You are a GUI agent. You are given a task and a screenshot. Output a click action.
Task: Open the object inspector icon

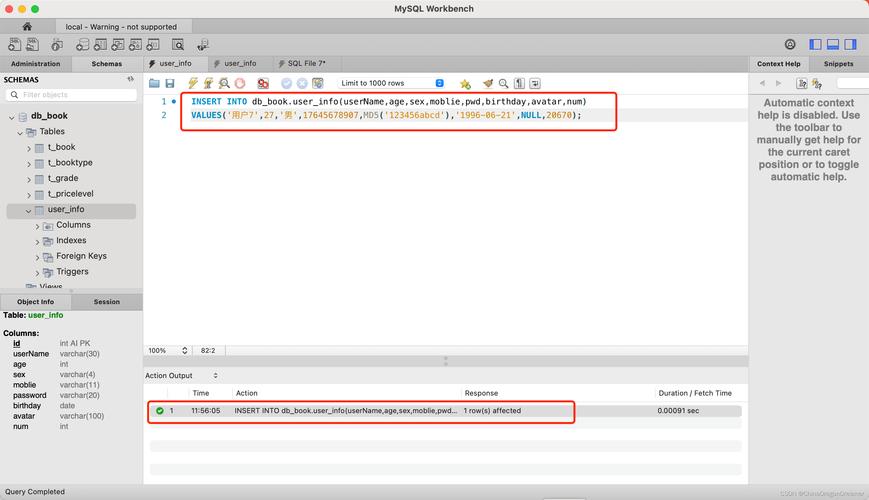[57, 45]
